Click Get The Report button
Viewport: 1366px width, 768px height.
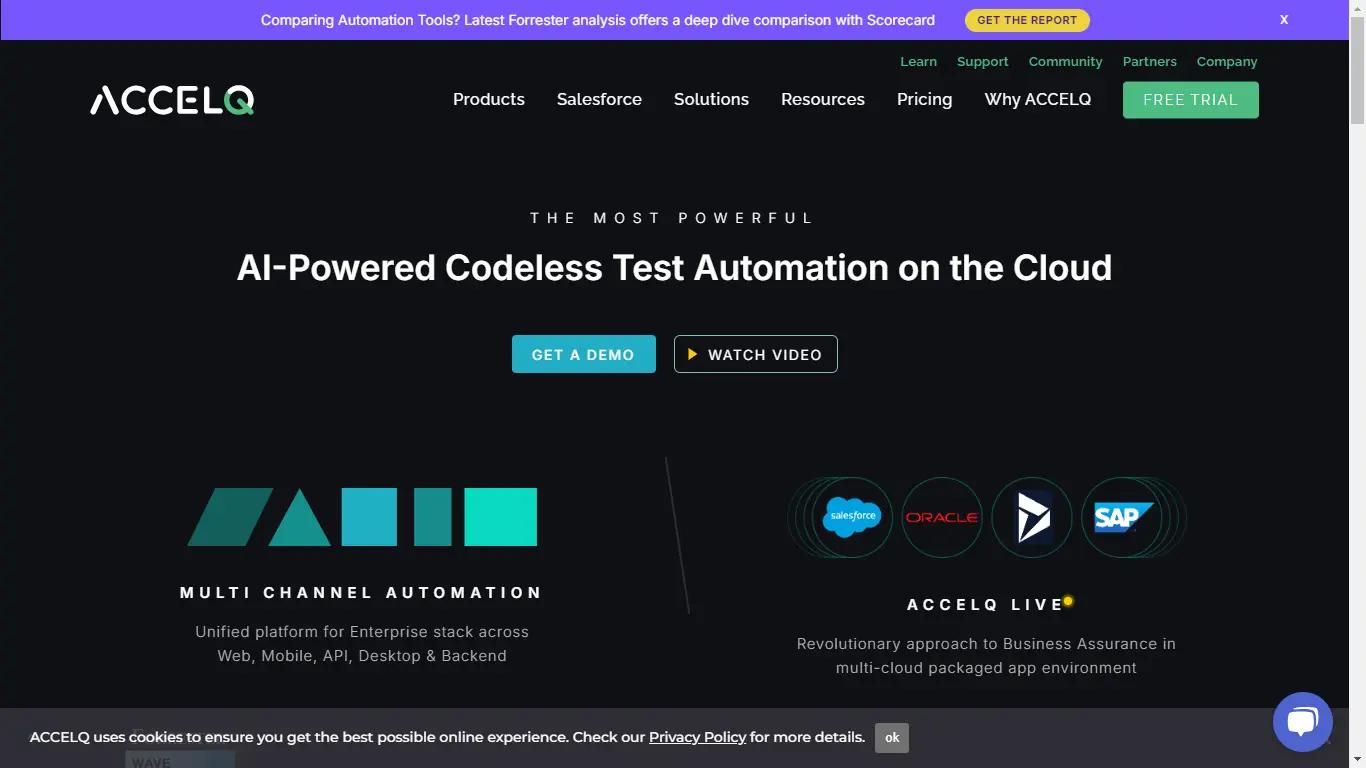click(1027, 20)
